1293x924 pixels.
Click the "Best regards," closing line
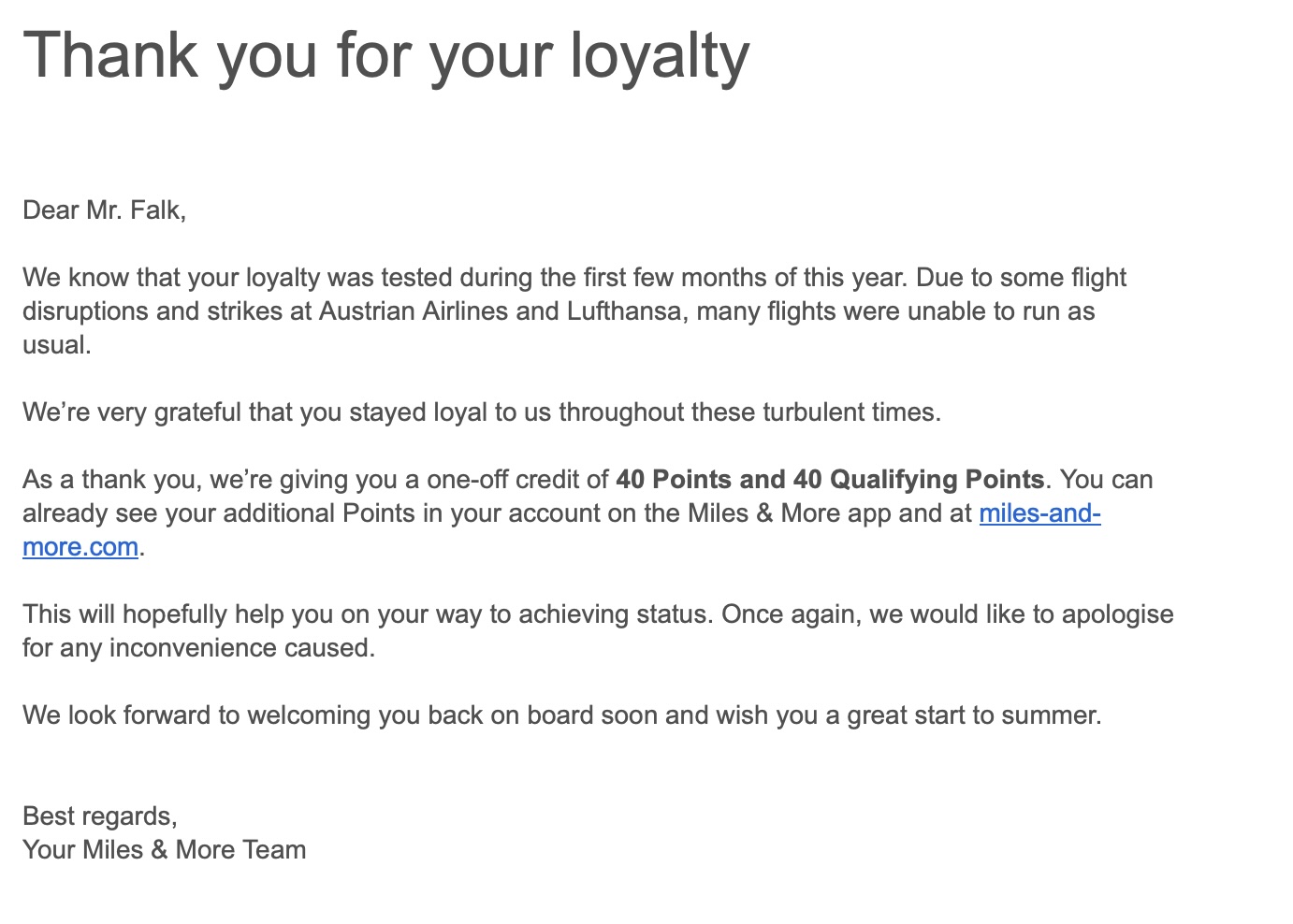point(99,816)
